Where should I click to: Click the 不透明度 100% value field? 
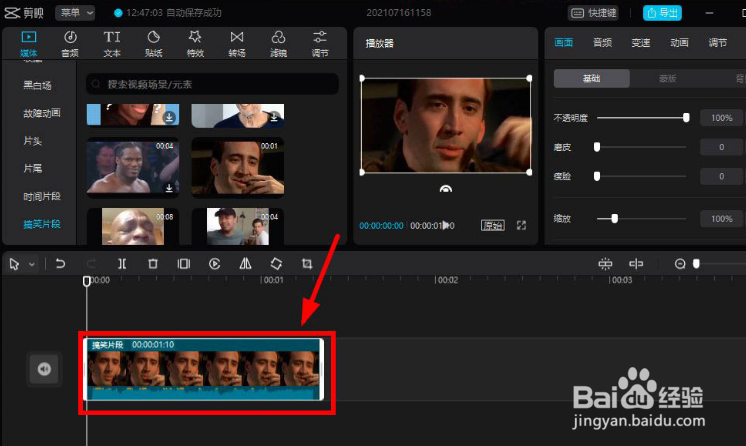click(x=721, y=118)
